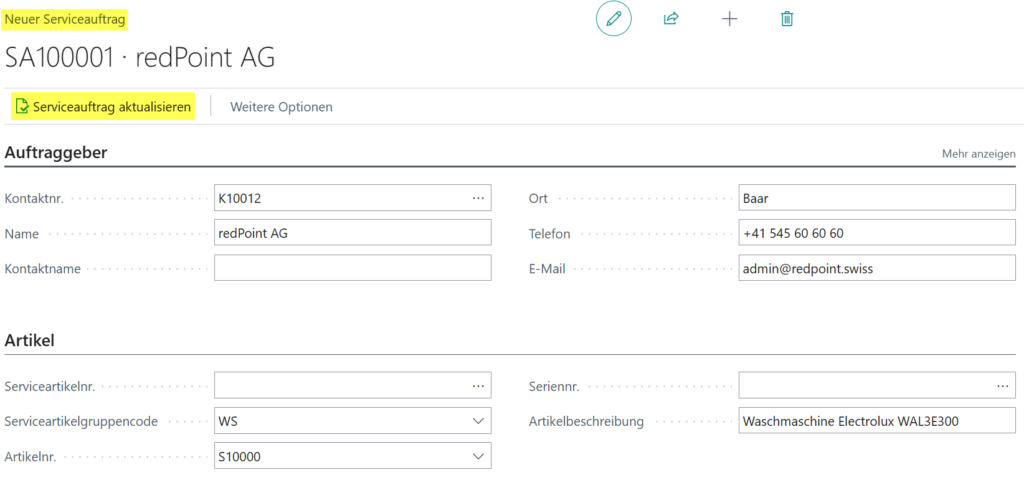The width and height of the screenshot is (1024, 480).
Task: Click the empty Kontaktname field
Action: point(353,268)
